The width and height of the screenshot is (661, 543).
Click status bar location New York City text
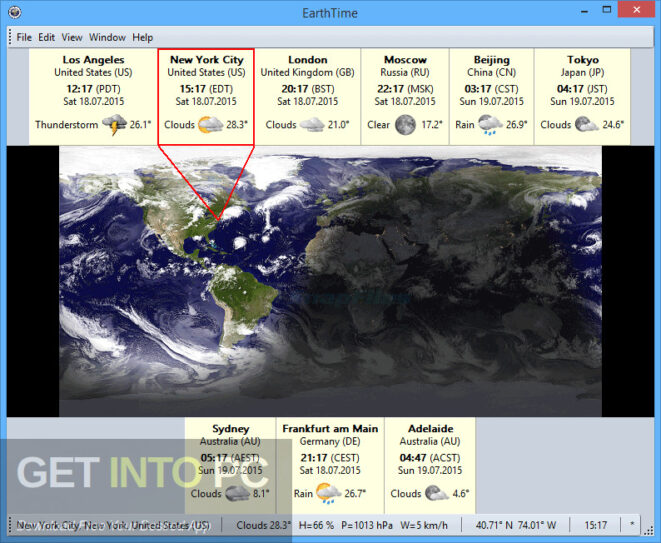pyautogui.click(x=113, y=525)
